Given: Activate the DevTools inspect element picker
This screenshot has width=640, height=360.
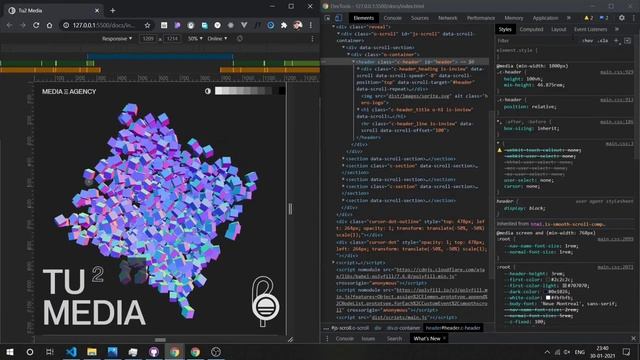Looking at the screenshot, I should click(x=327, y=18).
